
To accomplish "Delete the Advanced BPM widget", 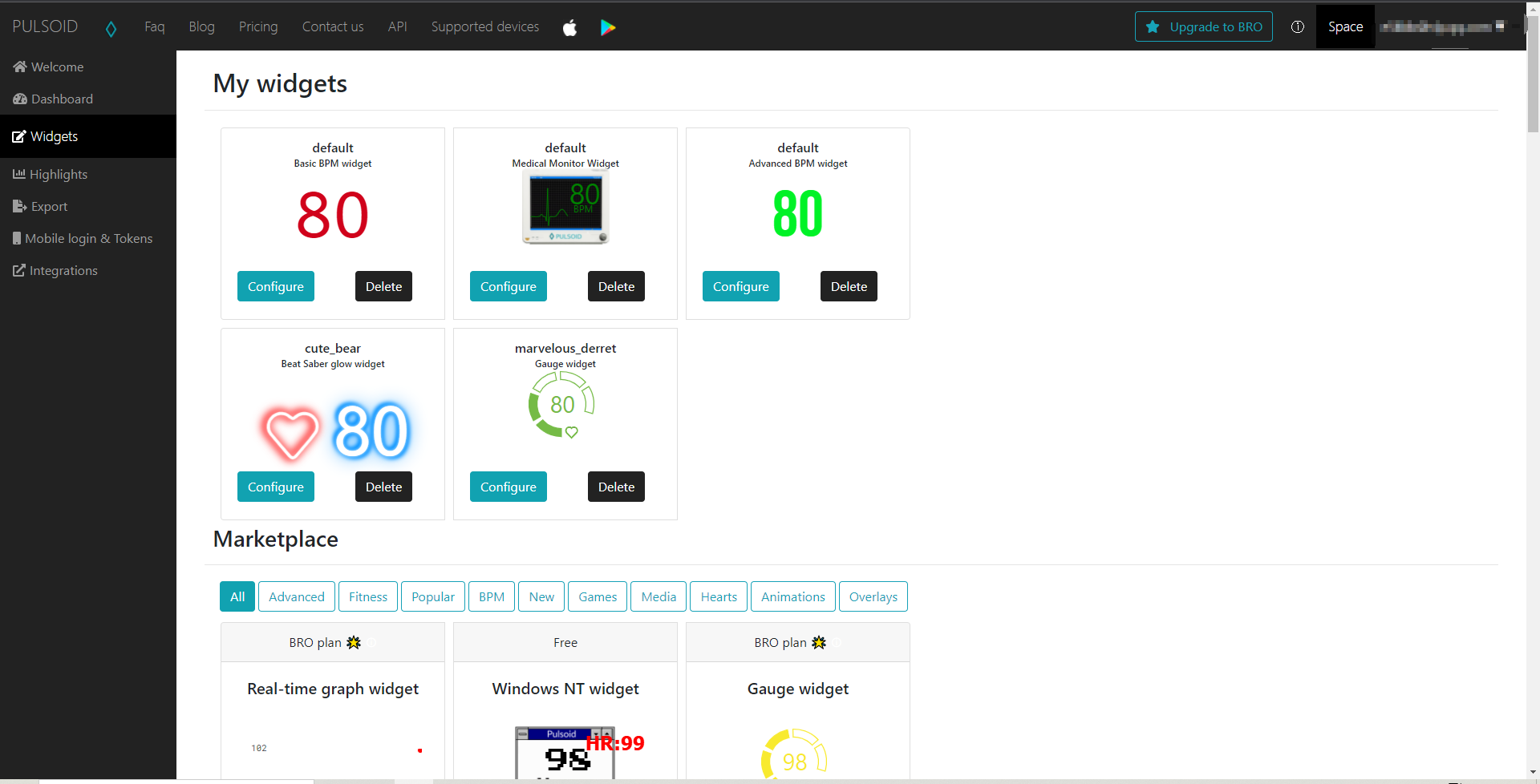I will tap(849, 286).
